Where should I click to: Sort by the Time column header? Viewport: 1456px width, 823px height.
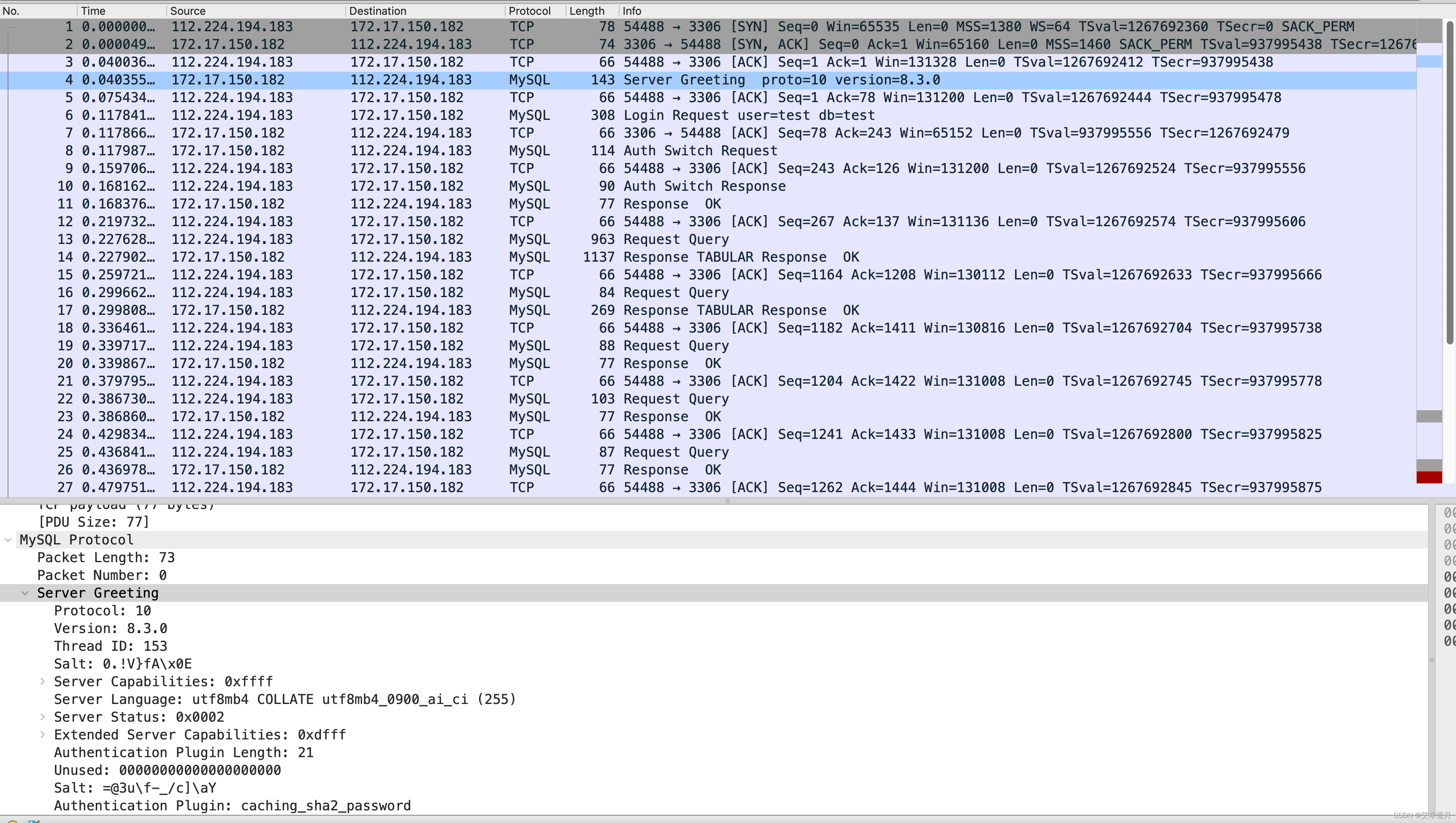122,11
